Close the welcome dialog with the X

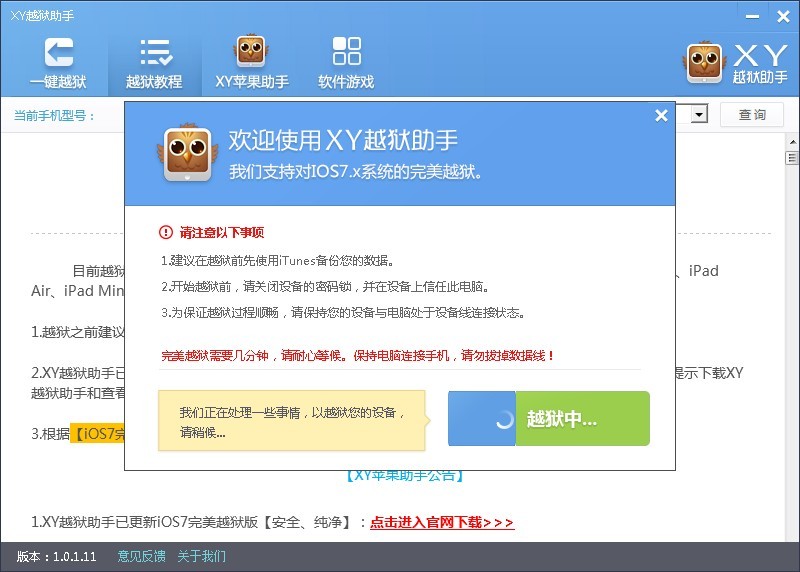pyautogui.click(x=661, y=116)
